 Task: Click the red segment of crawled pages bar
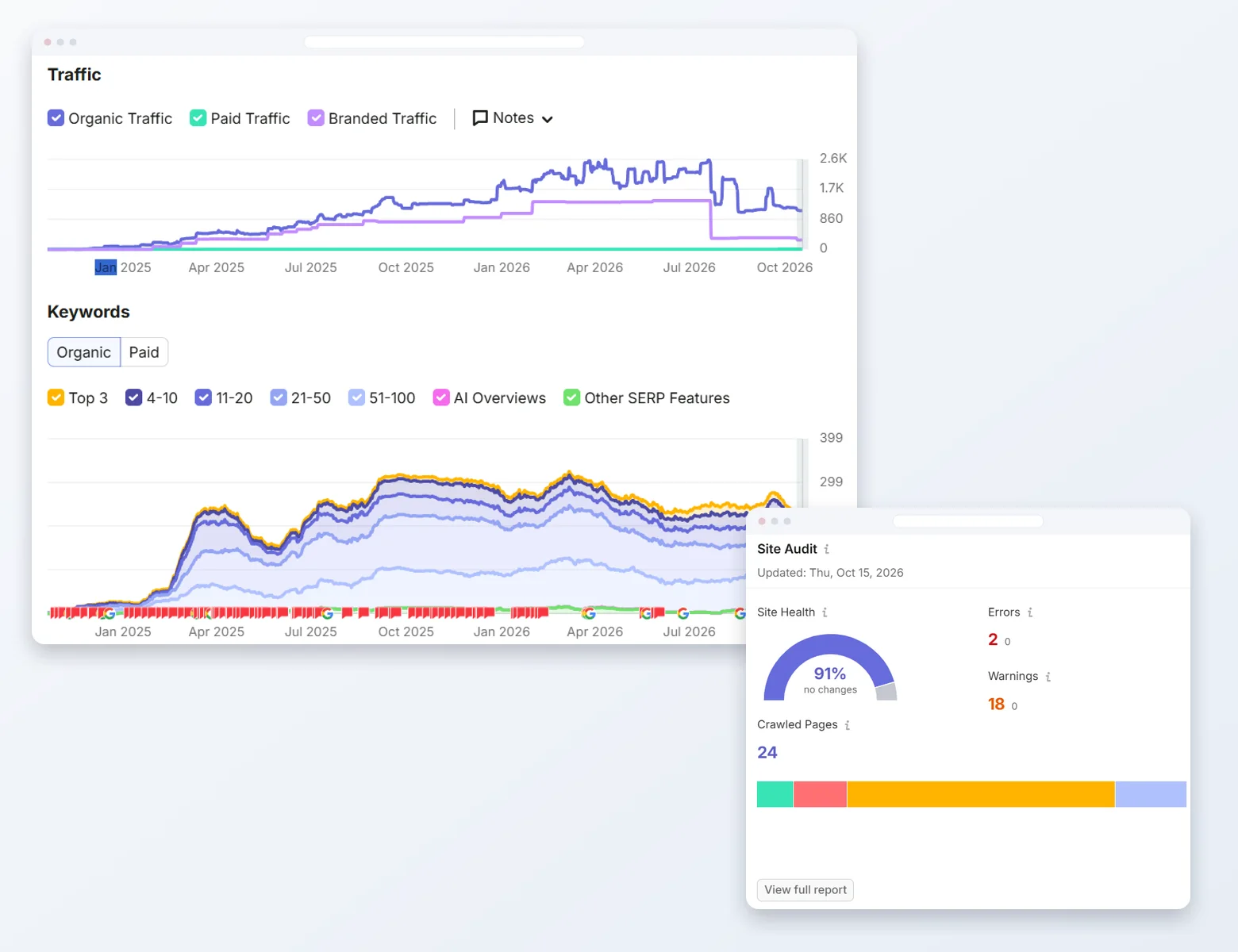tap(821, 794)
